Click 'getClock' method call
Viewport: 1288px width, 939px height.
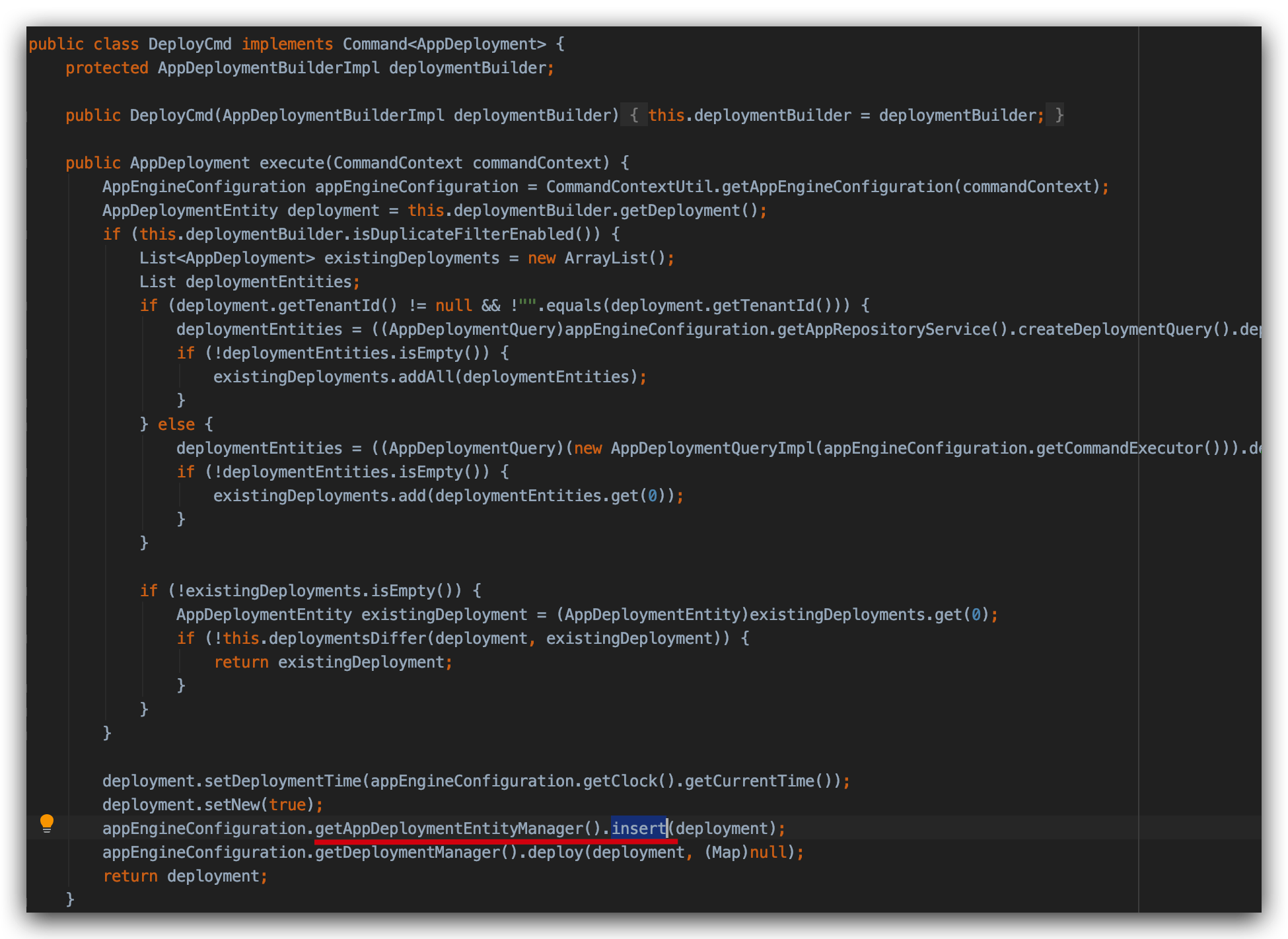tap(620, 781)
